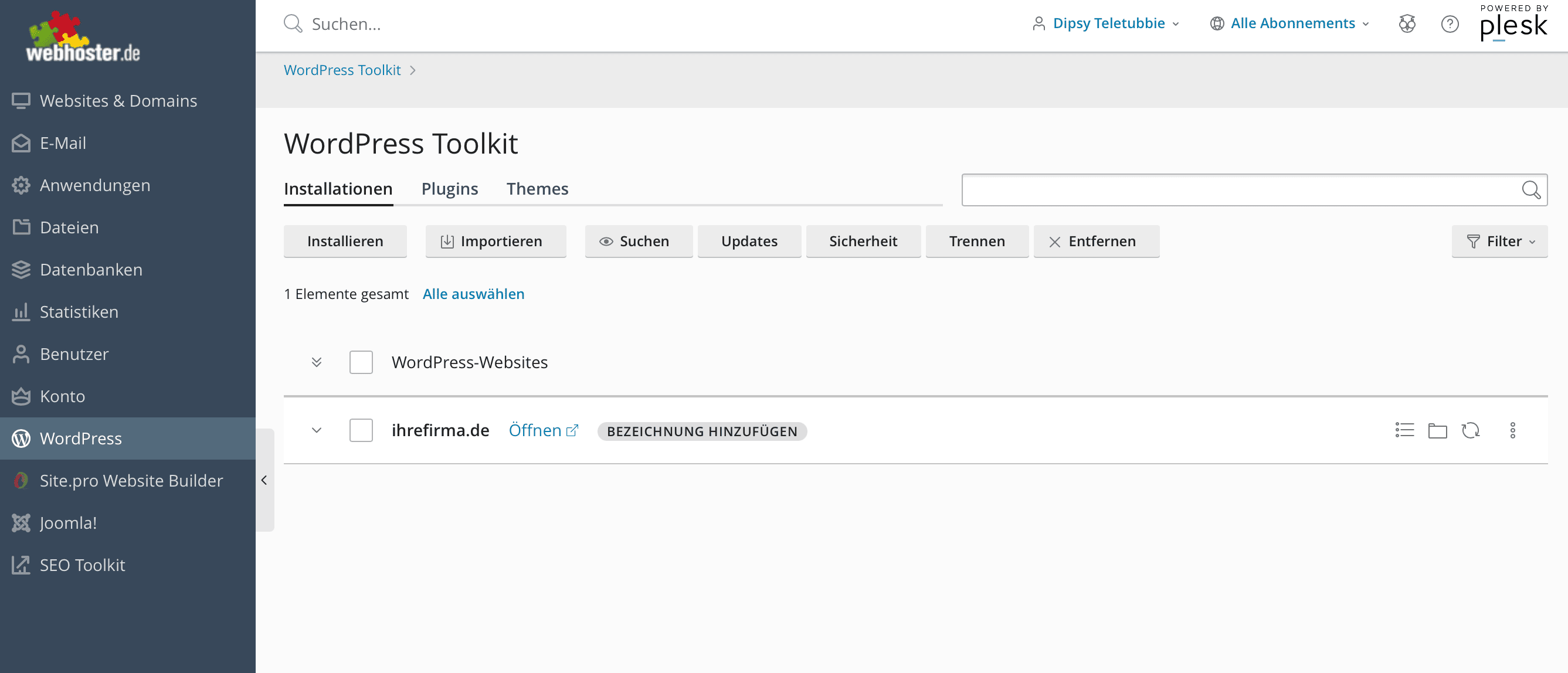
Task: Open the three-dot menu for ihrefirma.de
Action: [1512, 430]
